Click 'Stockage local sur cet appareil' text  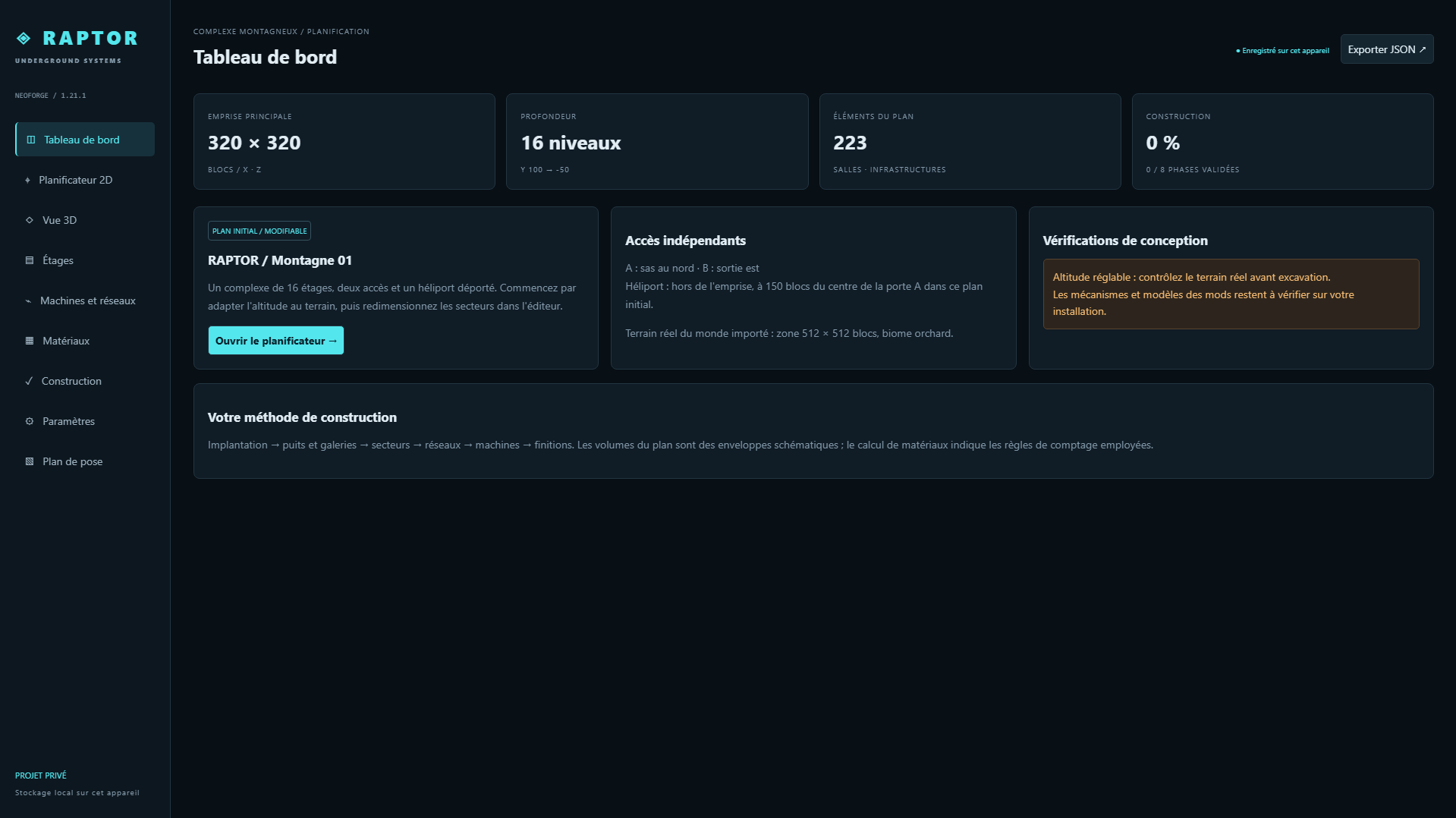pyautogui.click(x=77, y=793)
